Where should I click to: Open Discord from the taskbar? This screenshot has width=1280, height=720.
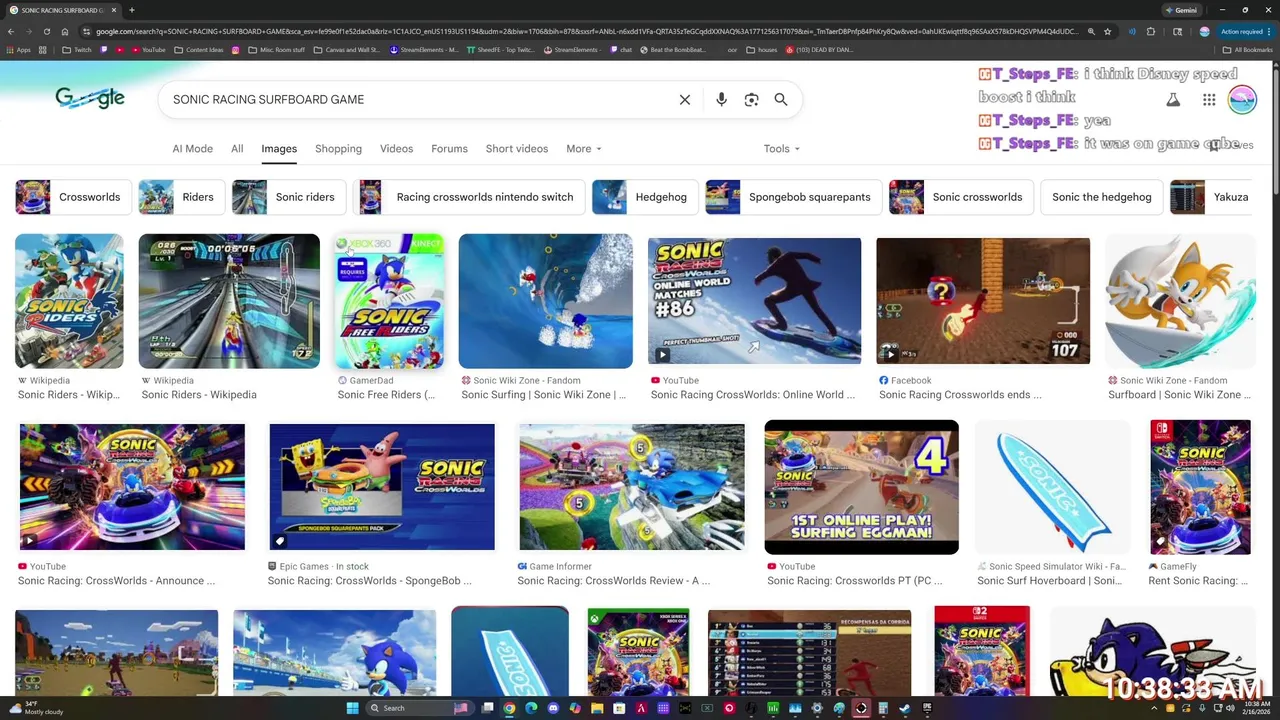coord(553,708)
